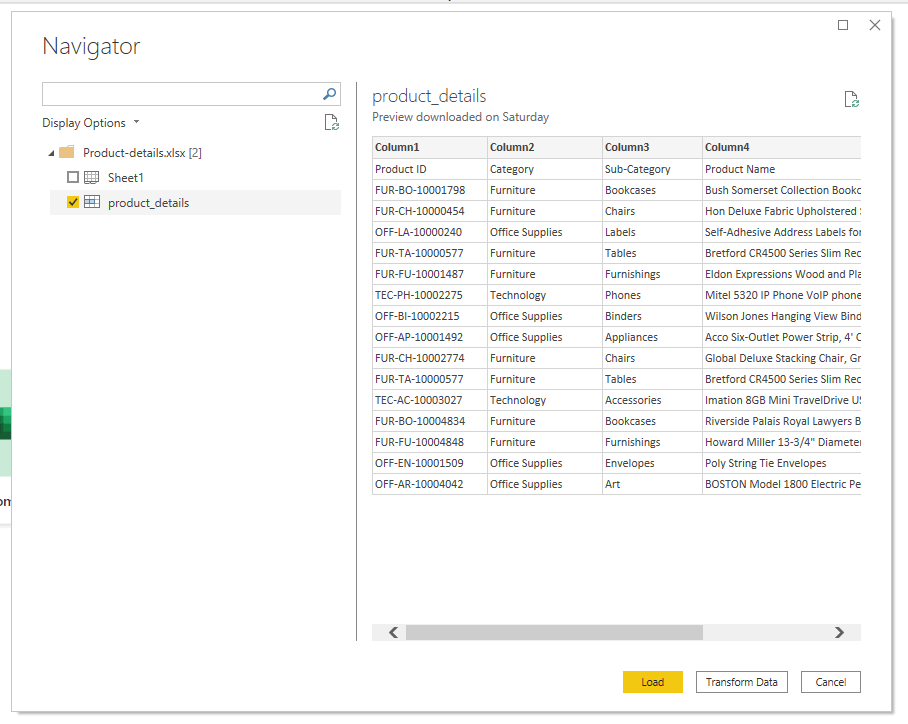Click the Column3 header
Screen dimensions: 908x724
point(652,147)
